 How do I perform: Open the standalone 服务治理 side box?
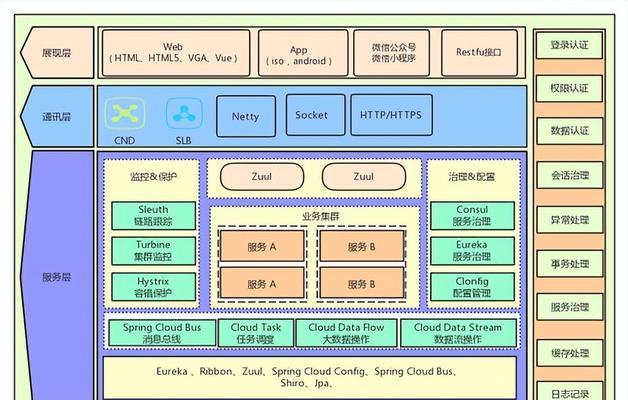[569, 307]
